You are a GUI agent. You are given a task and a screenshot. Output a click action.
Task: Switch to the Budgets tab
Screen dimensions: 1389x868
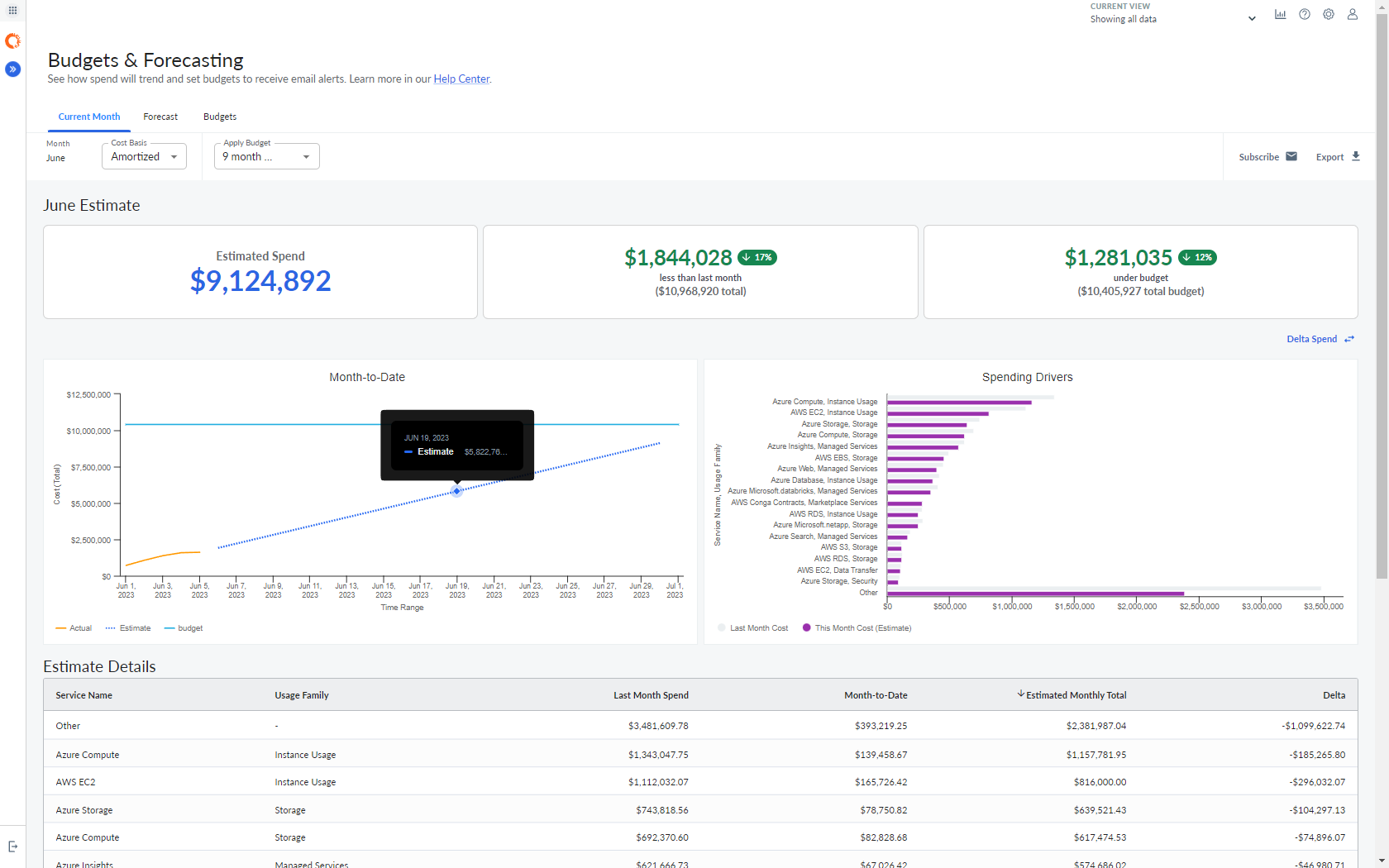(219, 117)
